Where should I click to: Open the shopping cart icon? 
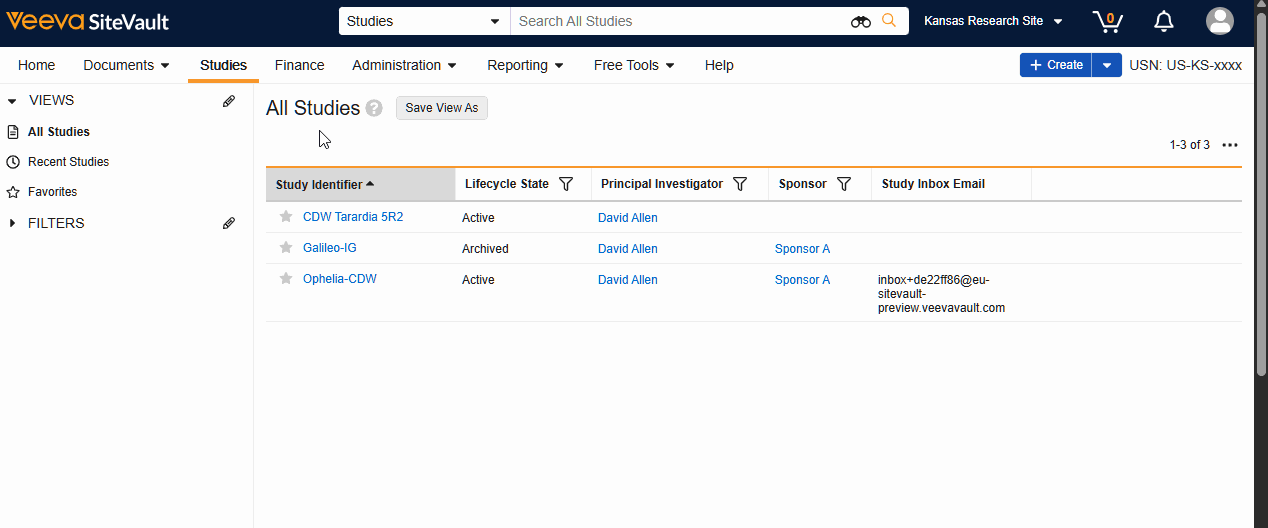point(1107,21)
